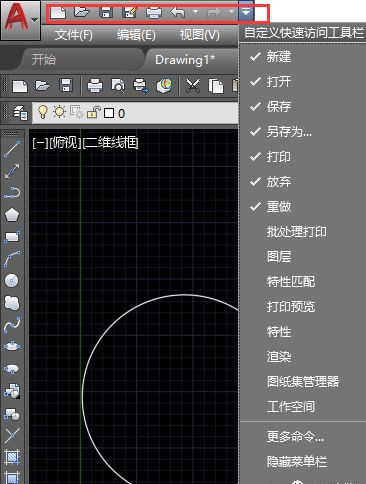
Task: Toggle layer 0 freeze sun icon
Action: 60,112
